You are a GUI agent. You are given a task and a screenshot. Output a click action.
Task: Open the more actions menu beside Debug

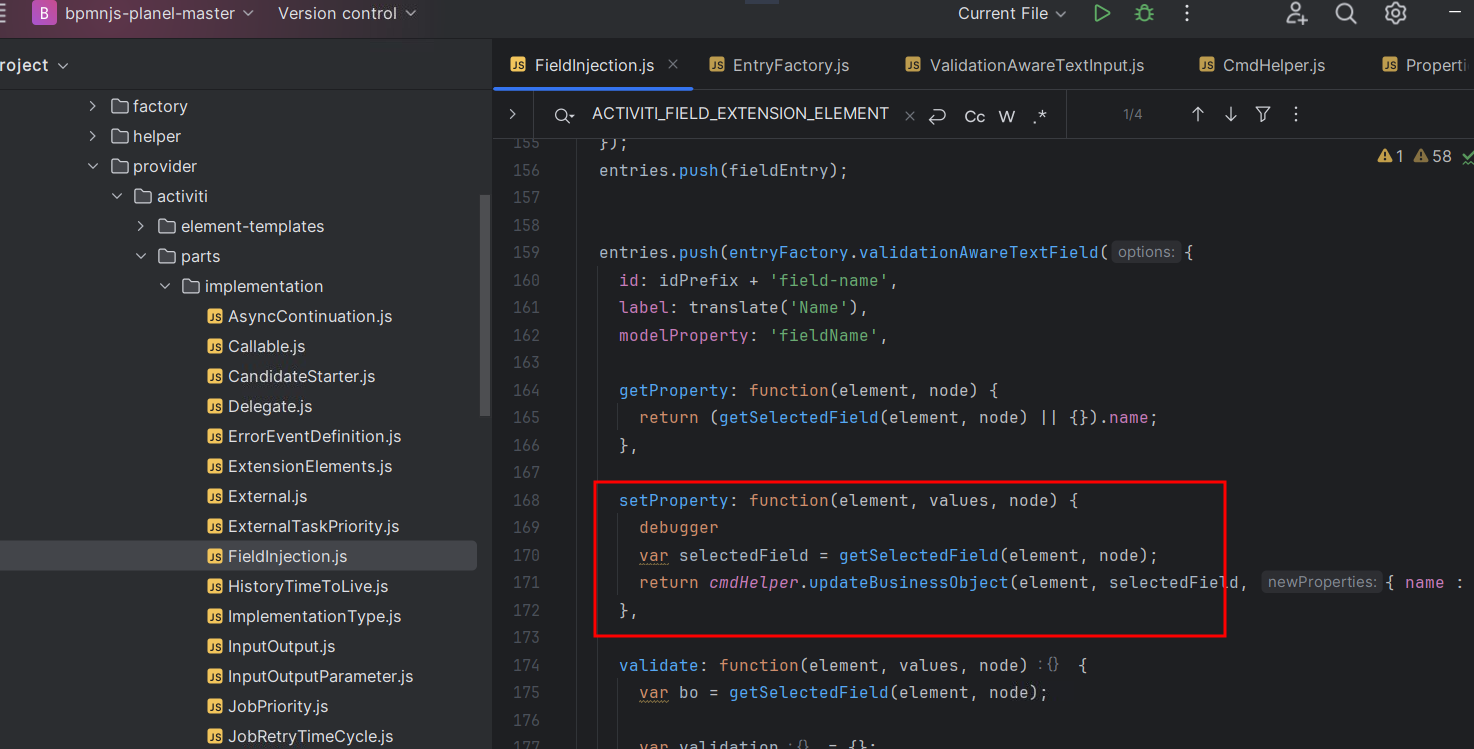click(1187, 13)
